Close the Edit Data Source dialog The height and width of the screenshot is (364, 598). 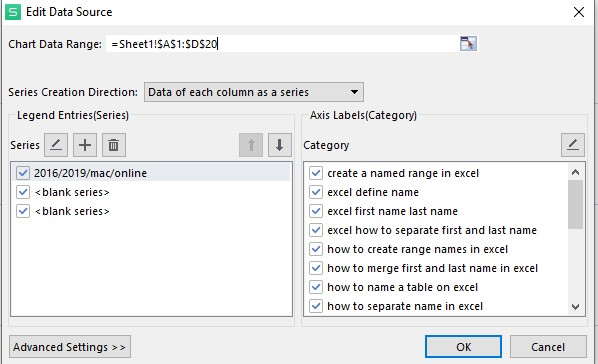[x=579, y=12]
